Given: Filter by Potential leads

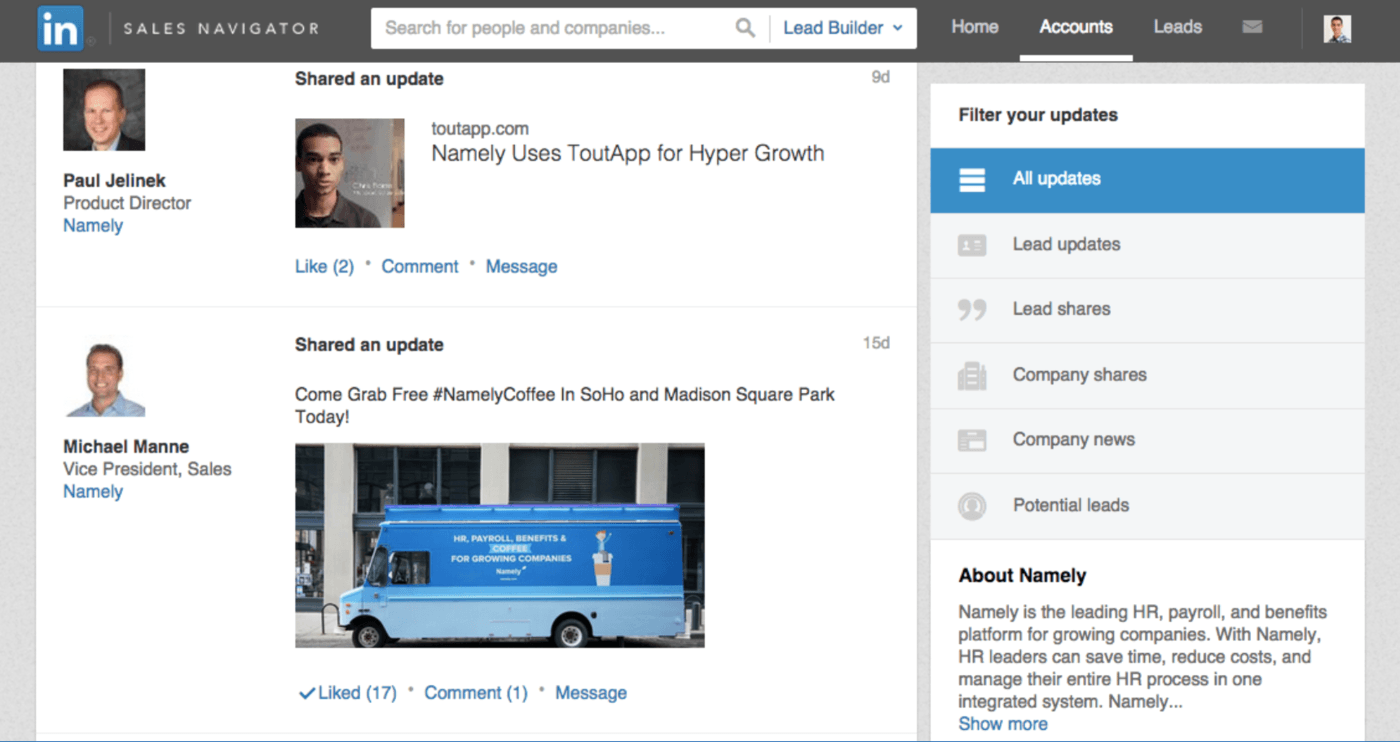Looking at the screenshot, I should [x=1147, y=506].
